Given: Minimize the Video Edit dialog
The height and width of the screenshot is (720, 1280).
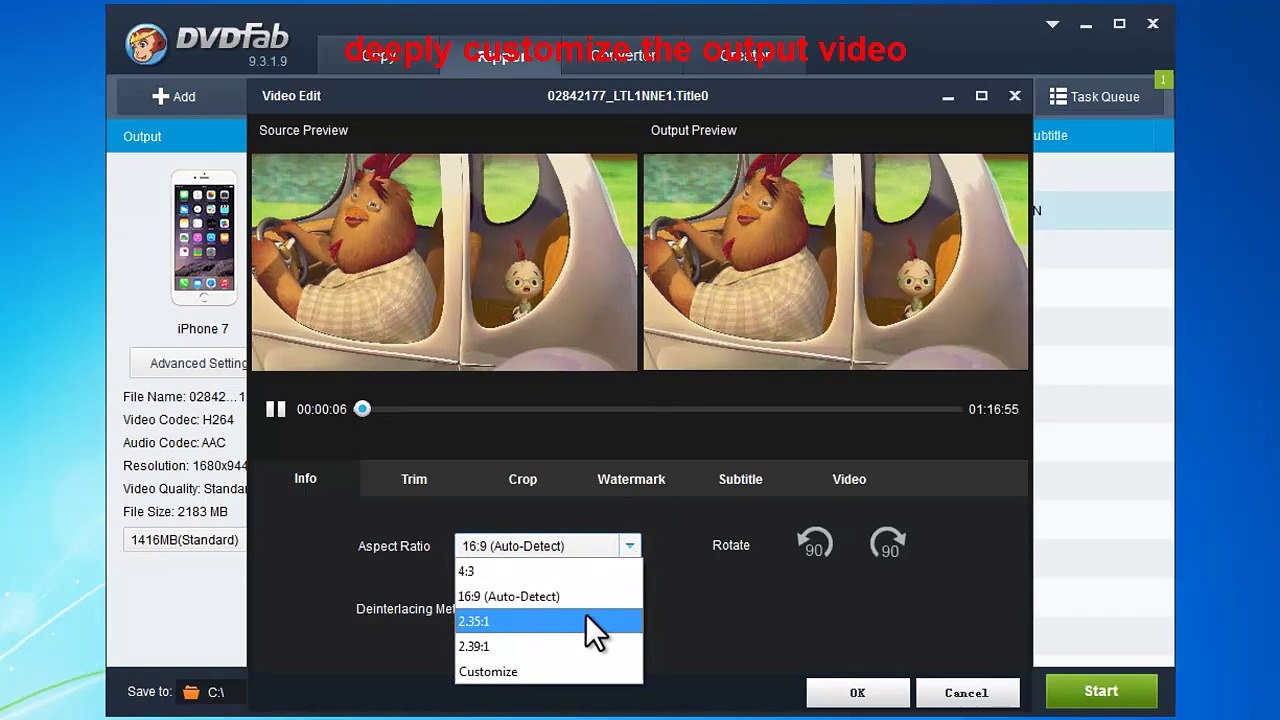Looking at the screenshot, I should pos(948,97).
